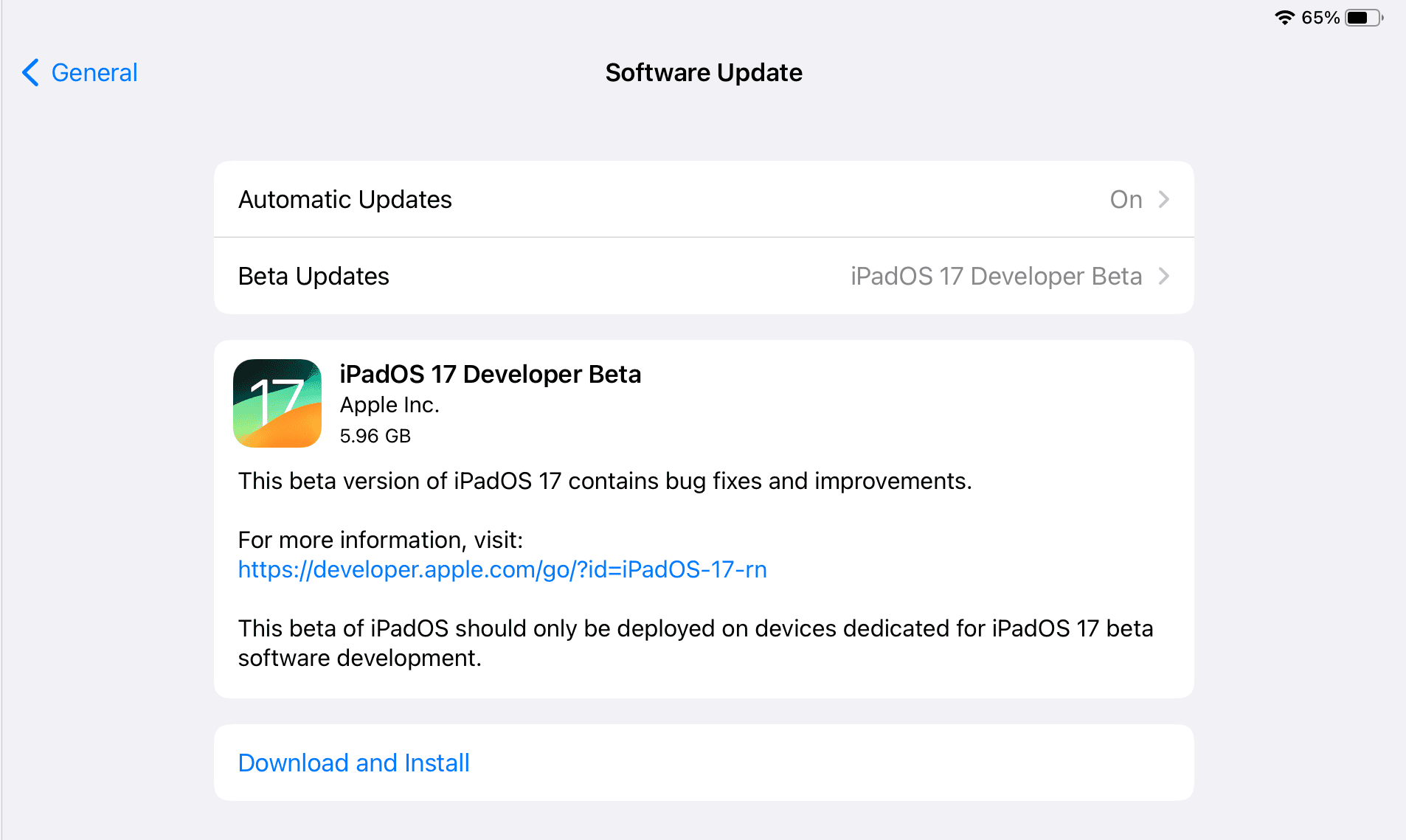
Task: Click the Software Update page title
Action: (704, 72)
